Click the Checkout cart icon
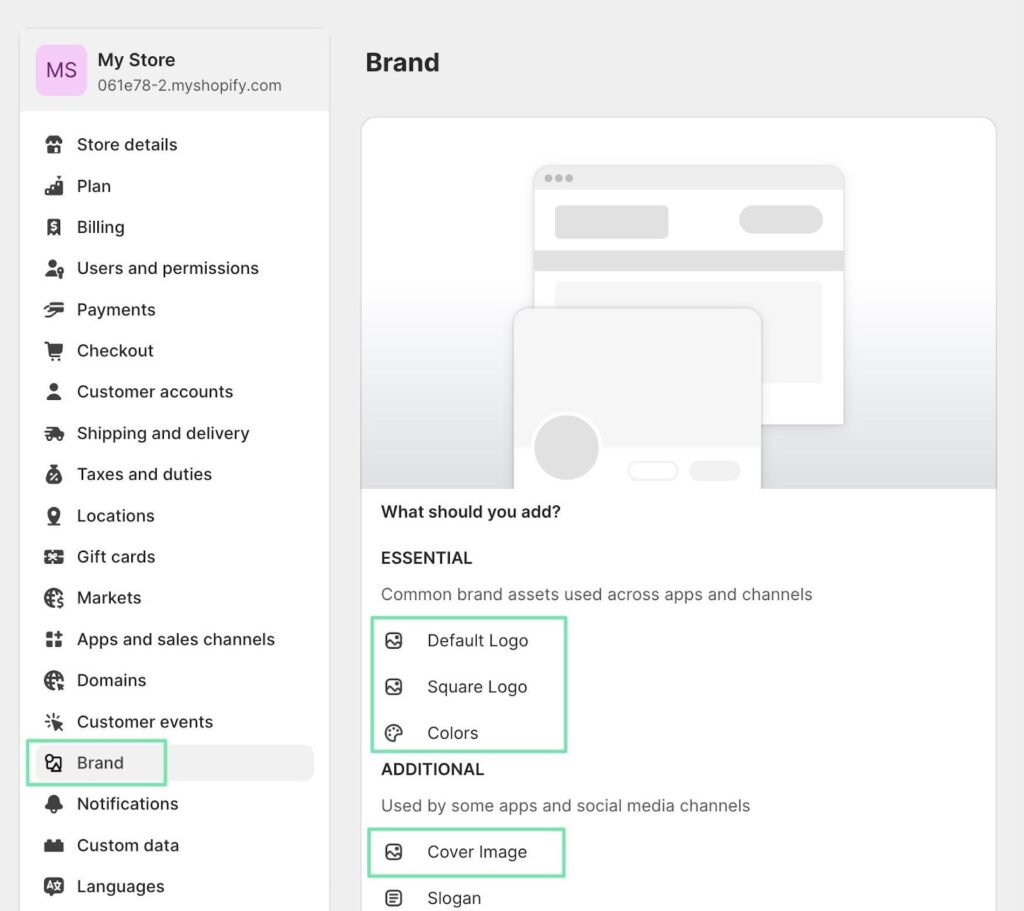Screen dimensions: 1024x911 point(54,351)
